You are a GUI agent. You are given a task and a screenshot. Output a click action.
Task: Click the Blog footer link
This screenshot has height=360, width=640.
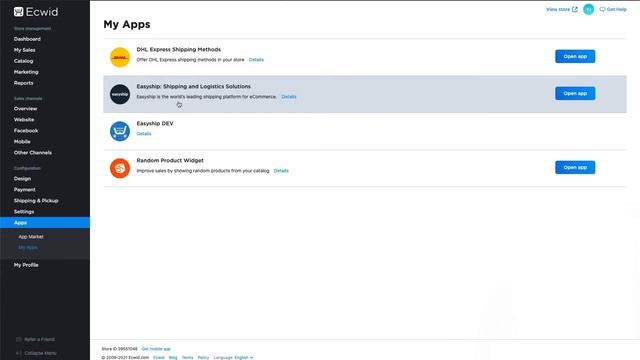[x=173, y=358]
